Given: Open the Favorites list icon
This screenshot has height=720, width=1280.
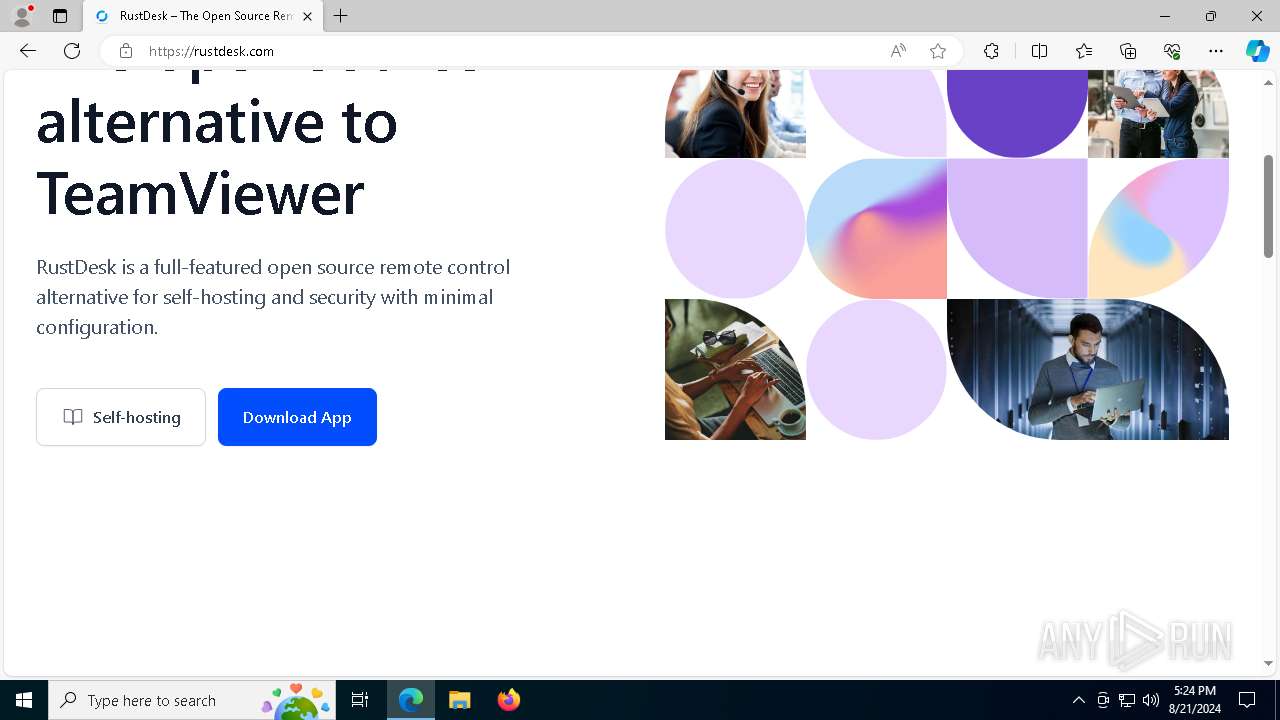Looking at the screenshot, I should (x=1084, y=51).
